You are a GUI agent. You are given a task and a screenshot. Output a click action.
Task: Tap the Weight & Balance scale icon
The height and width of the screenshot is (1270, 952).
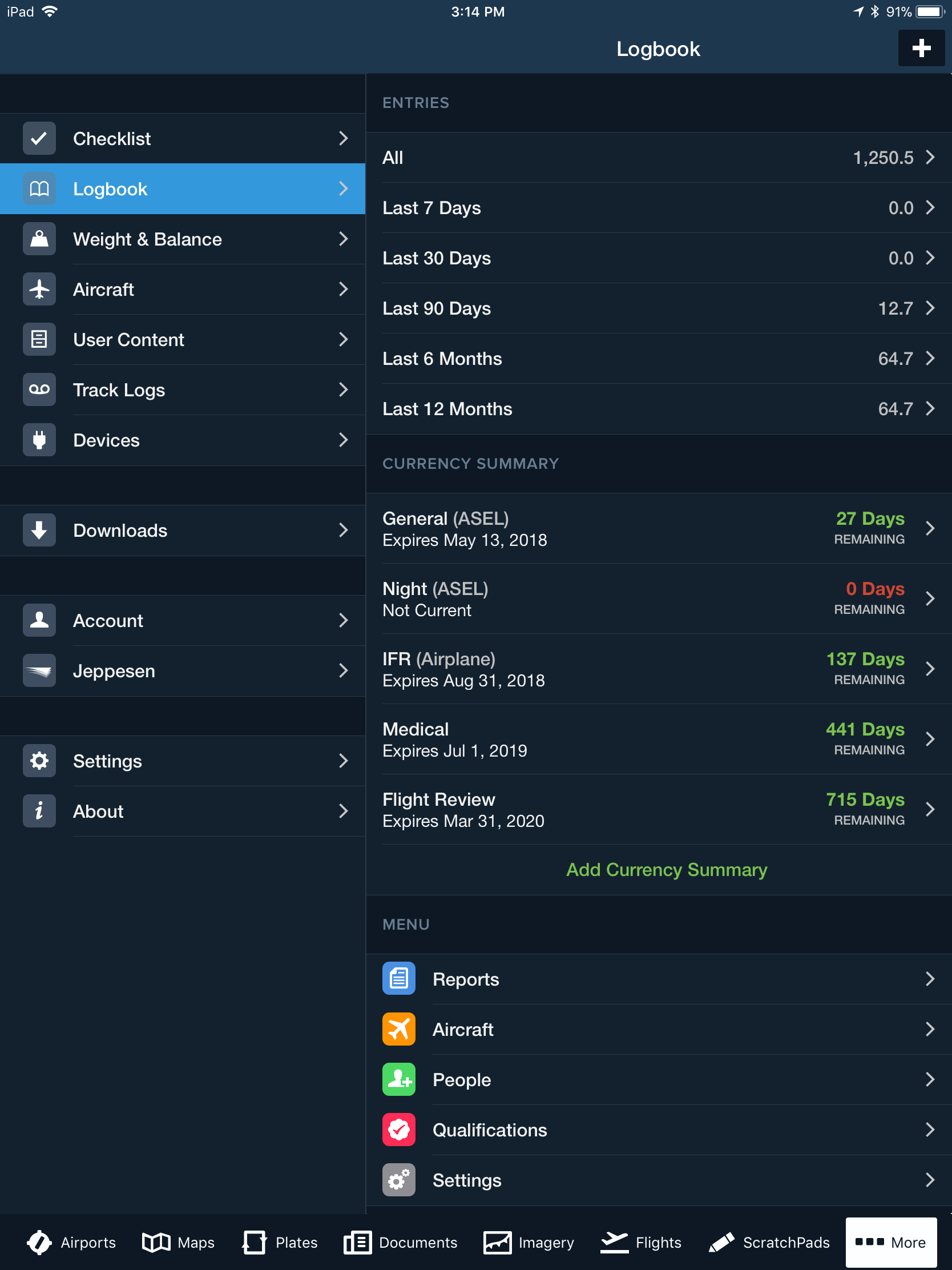pyautogui.click(x=39, y=239)
